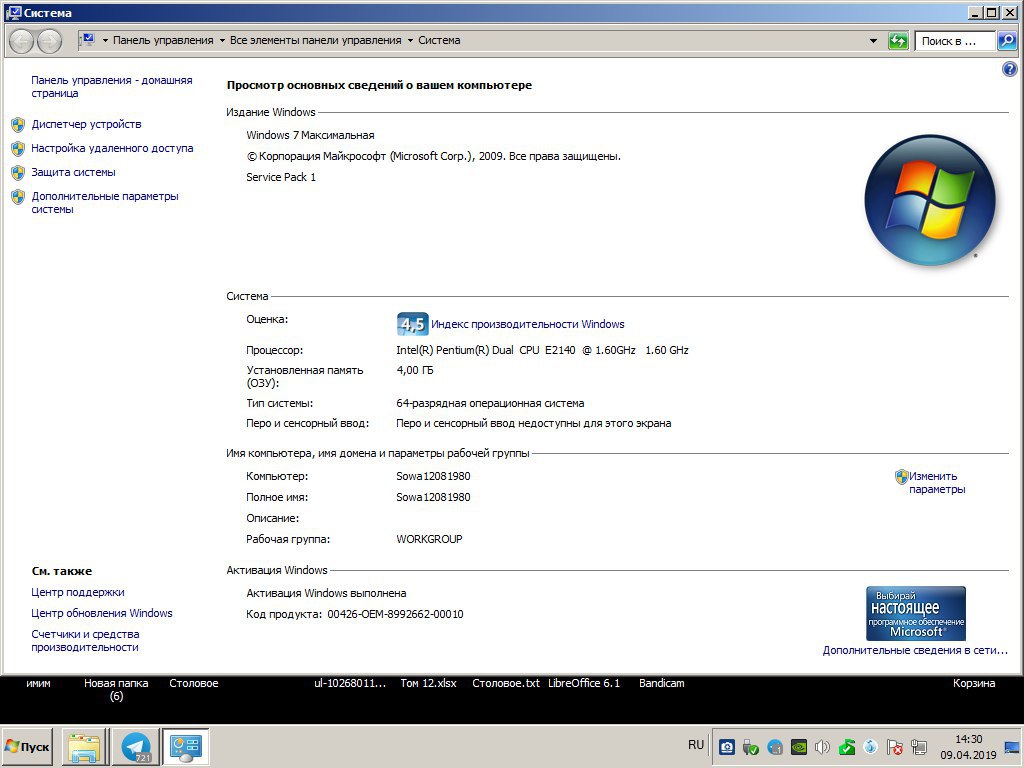Click the Bandicam desktop label

662,683
